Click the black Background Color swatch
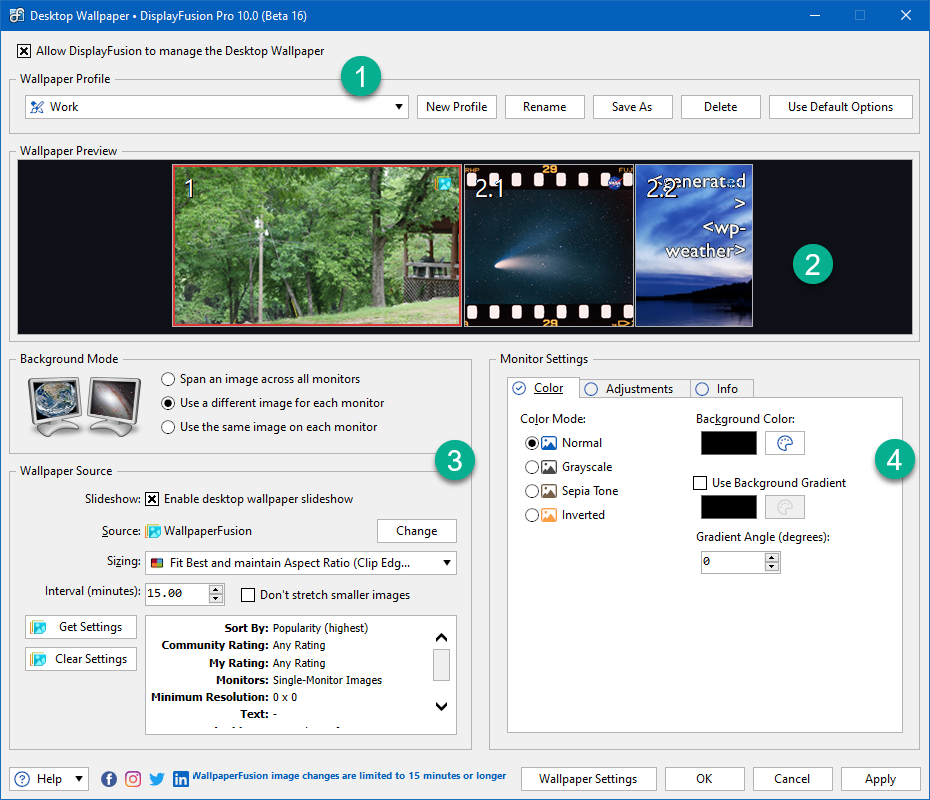 (x=729, y=443)
